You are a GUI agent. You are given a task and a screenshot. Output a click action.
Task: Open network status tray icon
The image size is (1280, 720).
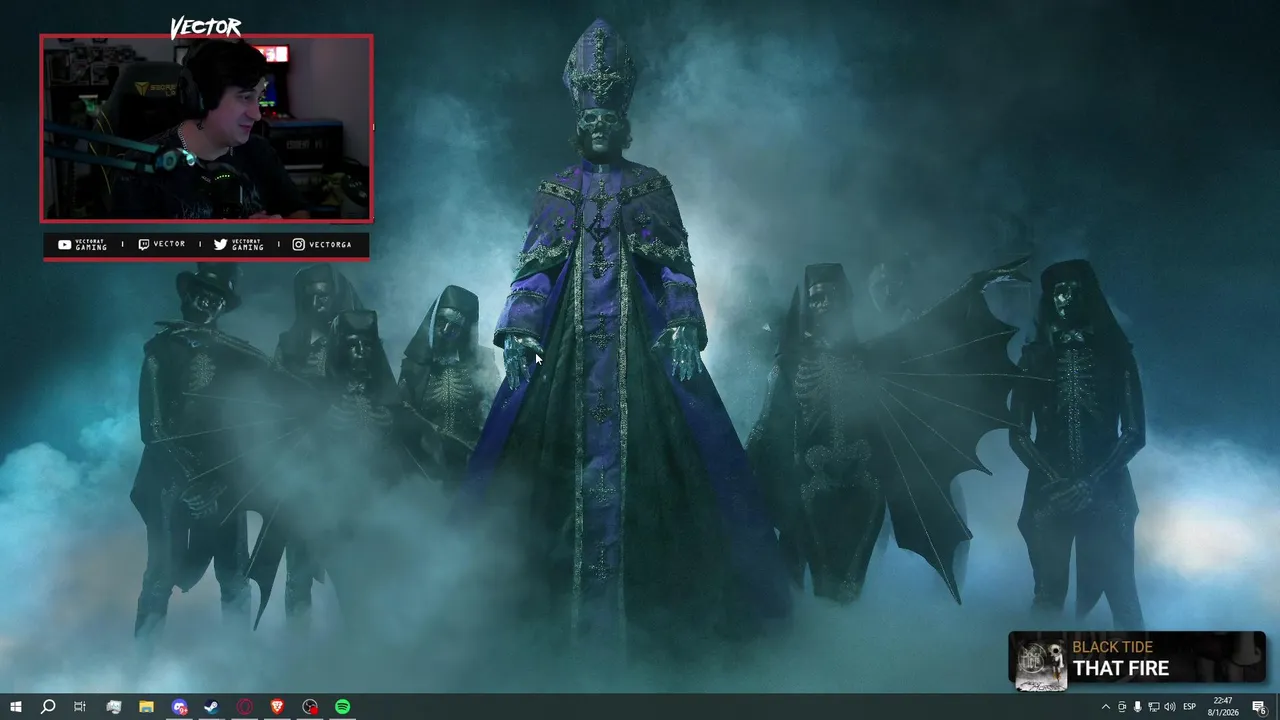[1153, 707]
